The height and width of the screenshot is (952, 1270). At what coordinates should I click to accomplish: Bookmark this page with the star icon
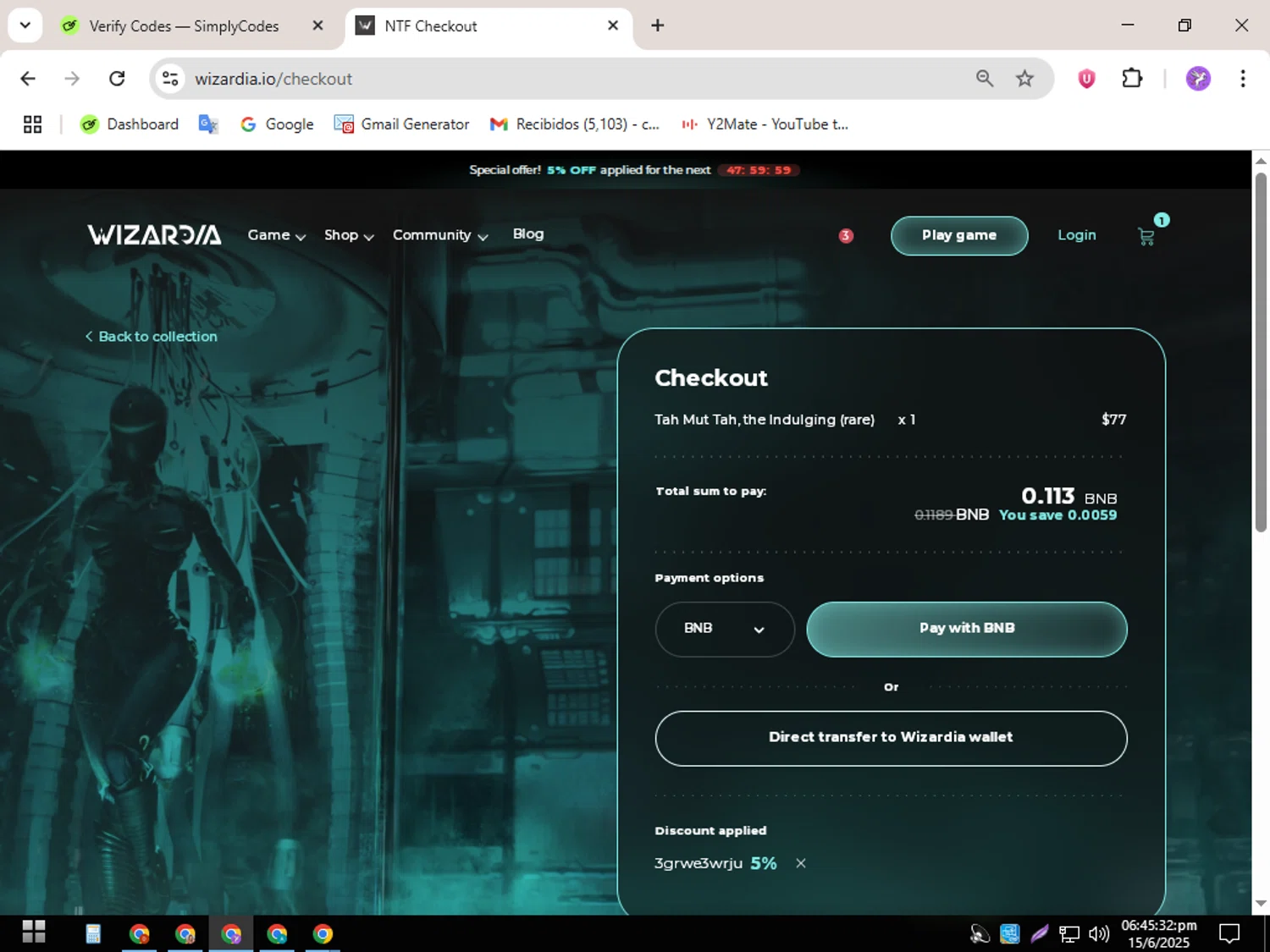[1024, 79]
